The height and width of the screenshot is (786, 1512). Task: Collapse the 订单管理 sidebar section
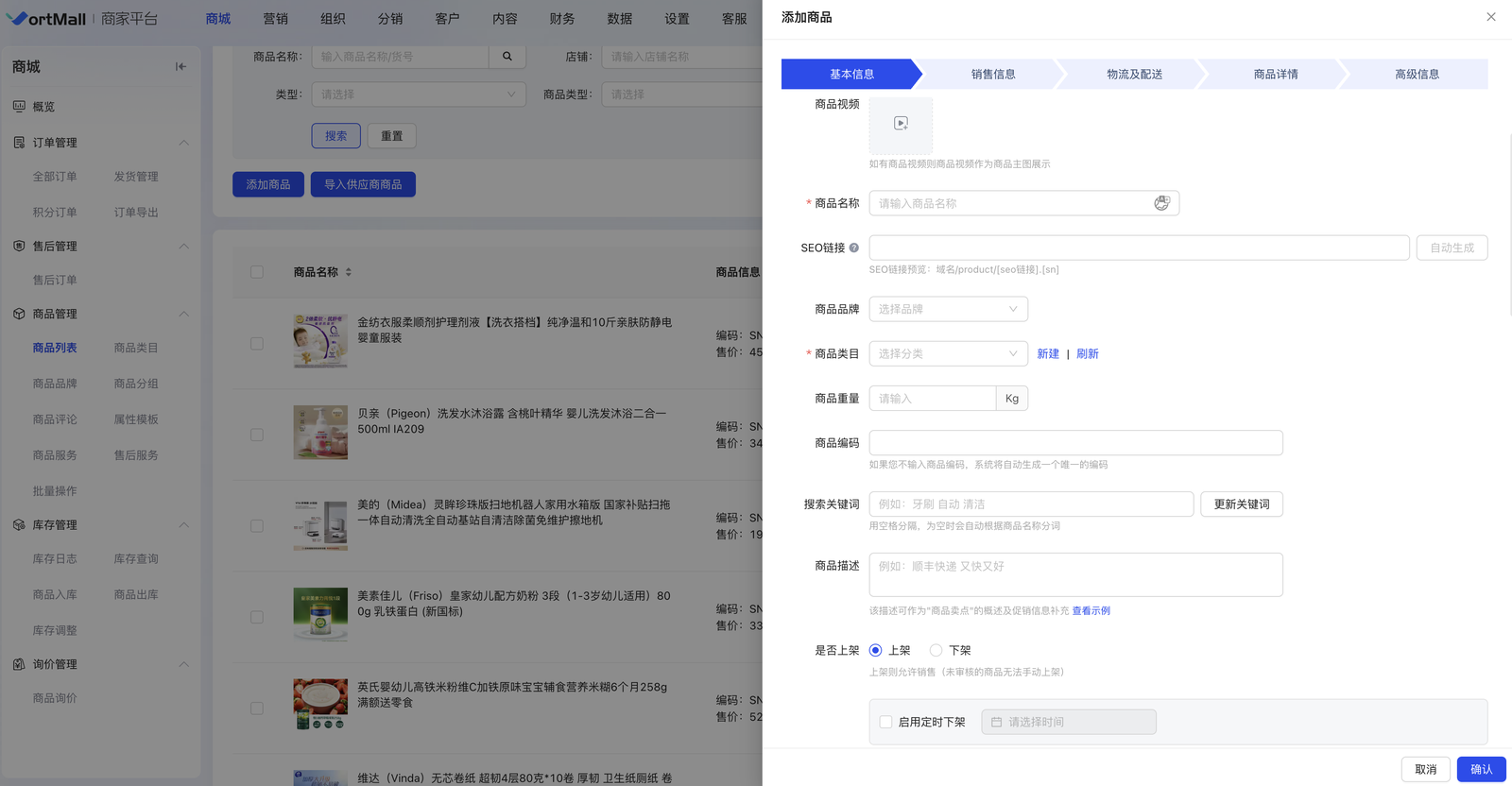183,143
